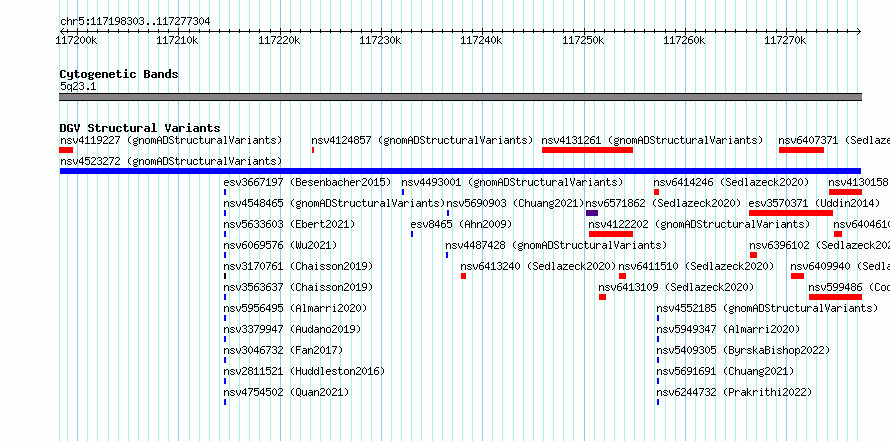The image size is (890, 441).
Task: Select the red bar under nsv6407371
Action: 801,150
